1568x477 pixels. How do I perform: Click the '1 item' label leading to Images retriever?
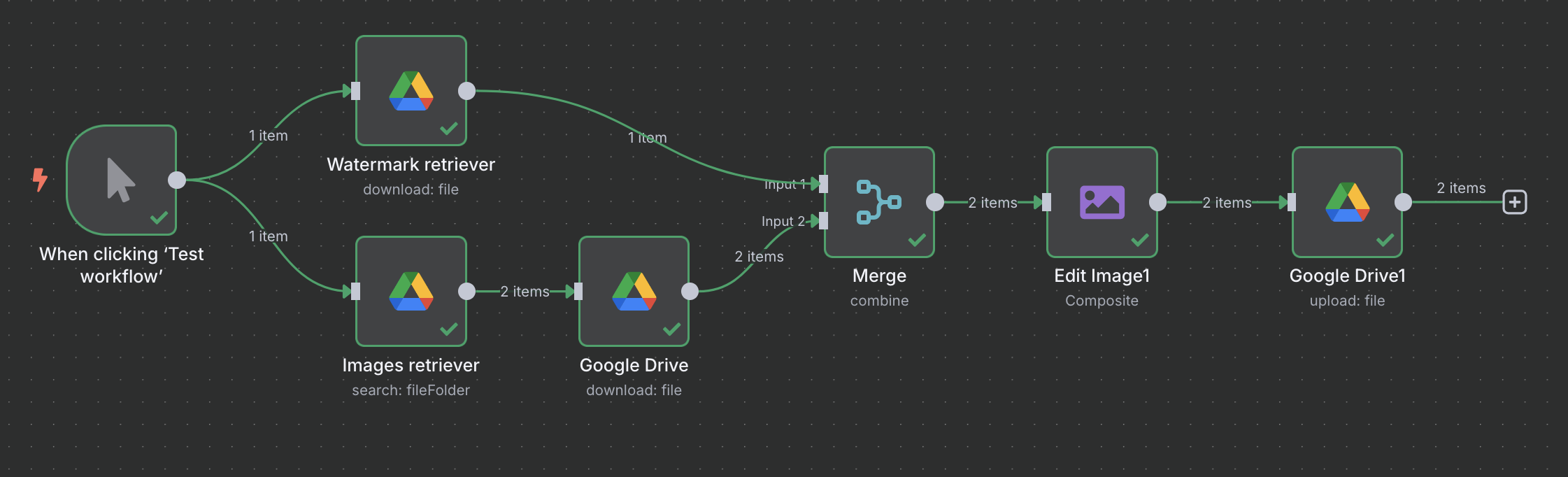268,236
